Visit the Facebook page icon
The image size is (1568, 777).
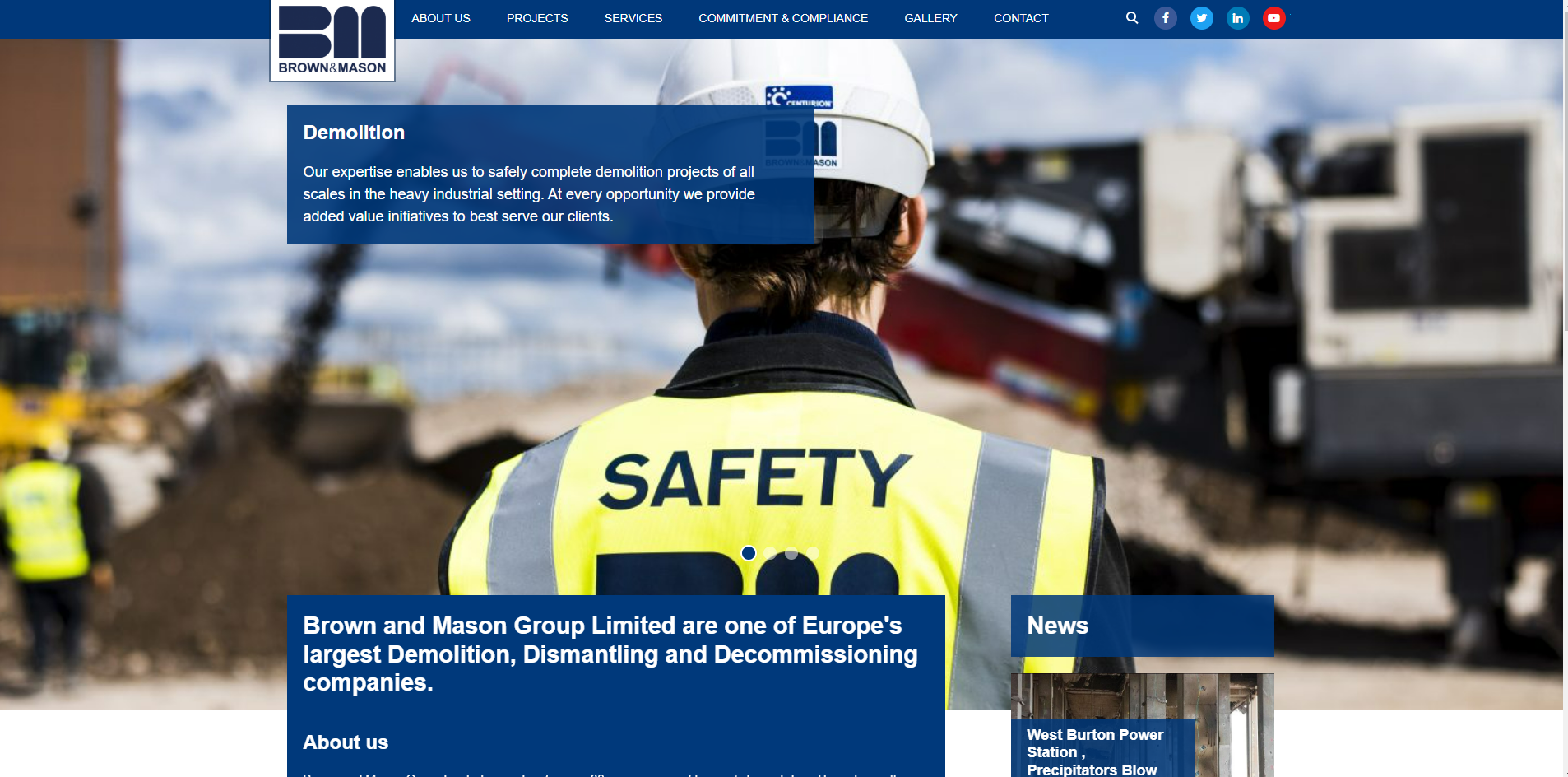tap(1165, 17)
